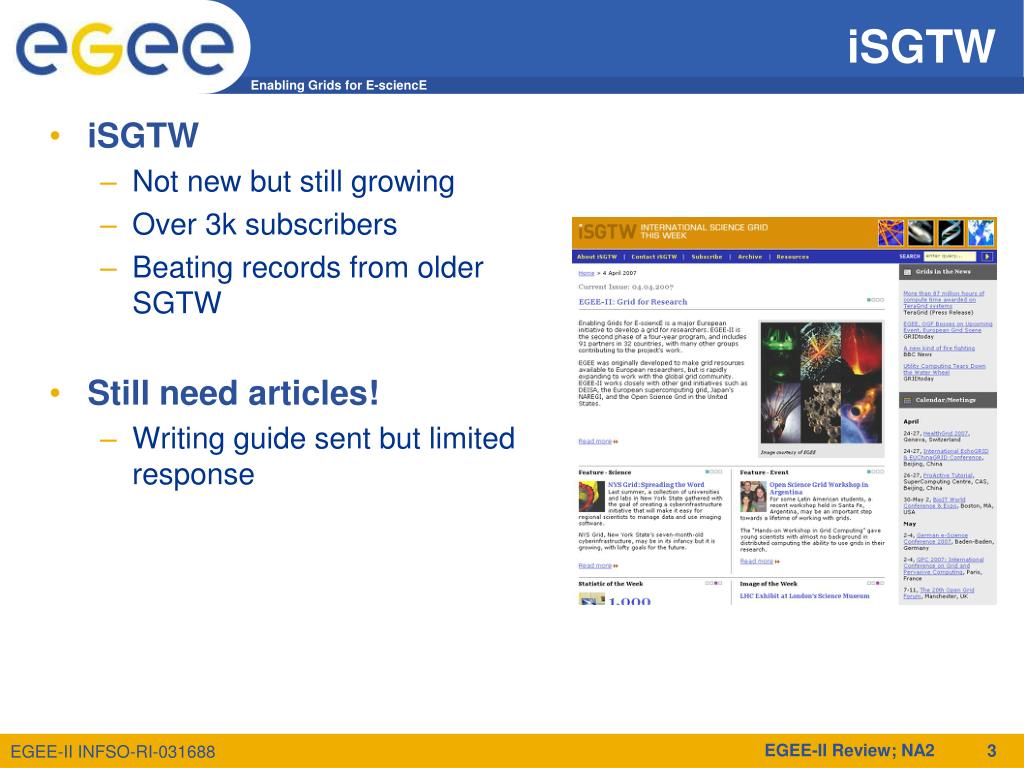Open the Archive menu item
Image resolution: width=1024 pixels, height=768 pixels.
pos(750,257)
